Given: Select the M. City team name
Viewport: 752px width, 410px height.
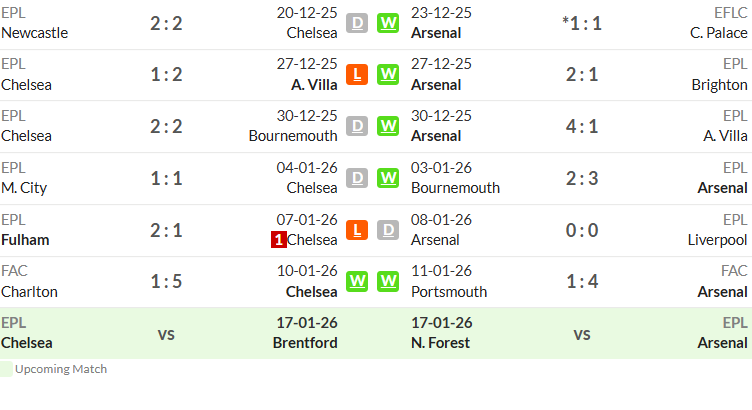Looking at the screenshot, I should pos(24,188).
